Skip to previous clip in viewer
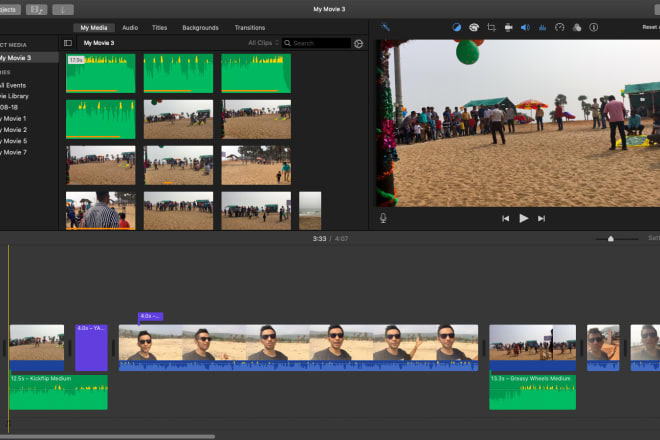This screenshot has height=440, width=660. click(506, 219)
